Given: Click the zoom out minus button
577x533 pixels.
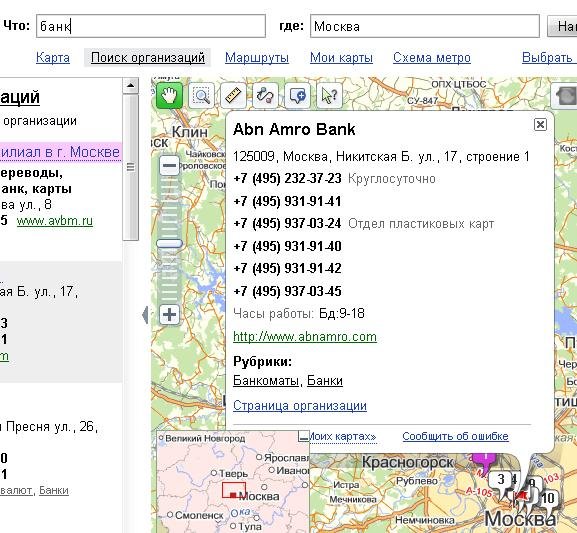Looking at the screenshot, I should pos(169,165).
